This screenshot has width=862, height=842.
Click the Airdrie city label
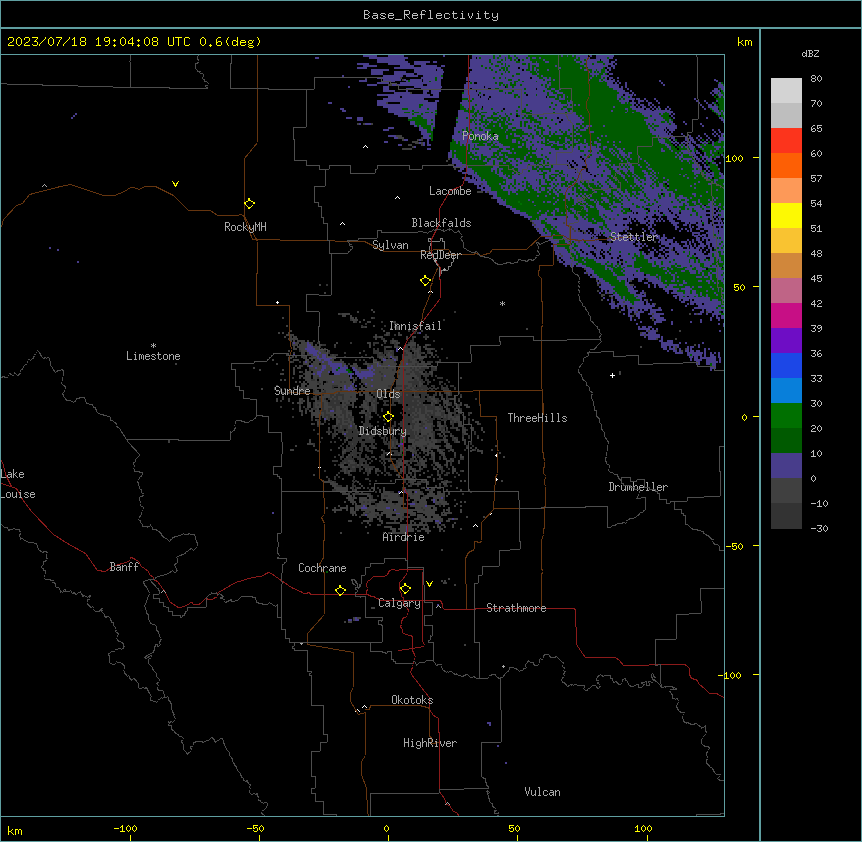coord(403,537)
